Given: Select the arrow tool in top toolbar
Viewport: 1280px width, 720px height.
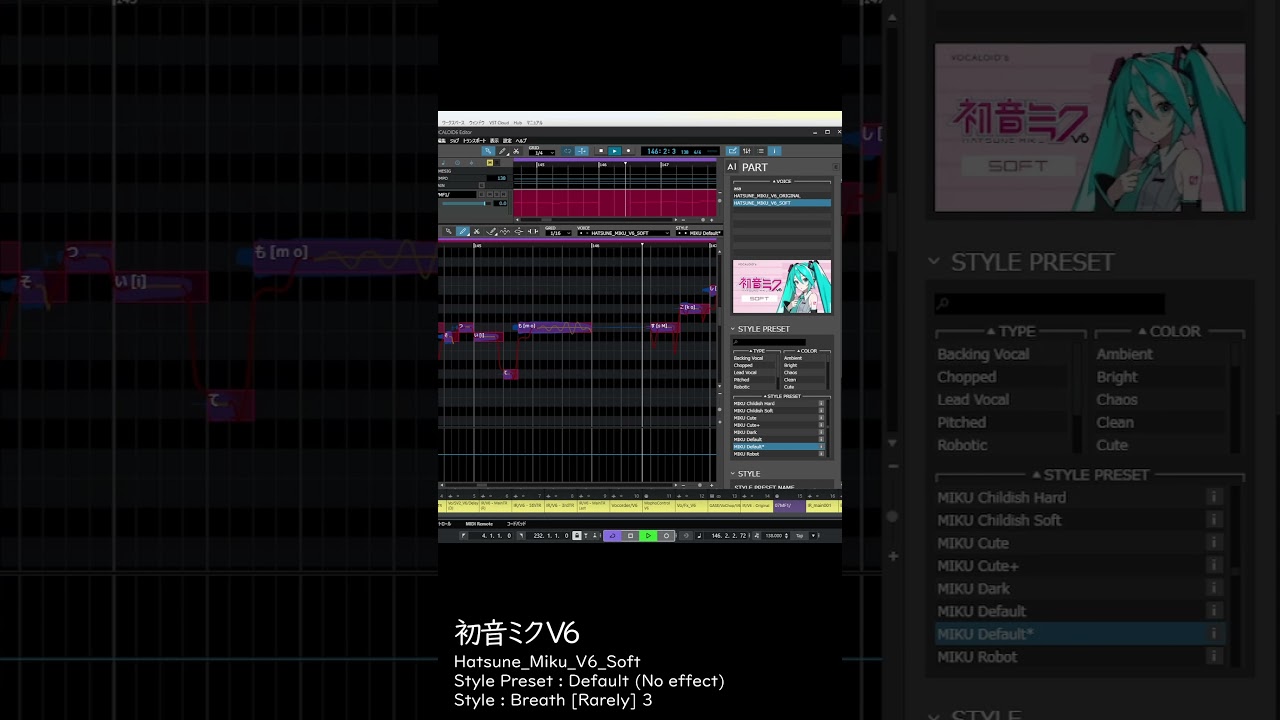Looking at the screenshot, I should [x=488, y=151].
